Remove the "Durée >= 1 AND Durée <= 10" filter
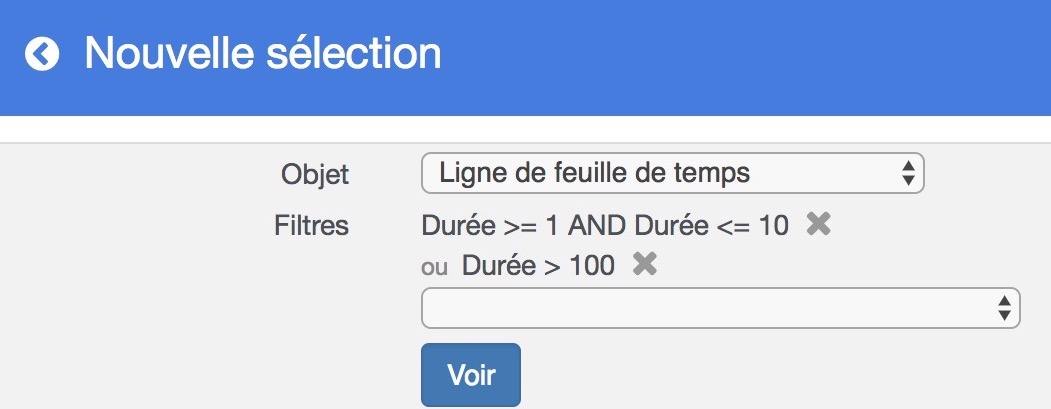The height and width of the screenshot is (409, 1051). point(818,225)
